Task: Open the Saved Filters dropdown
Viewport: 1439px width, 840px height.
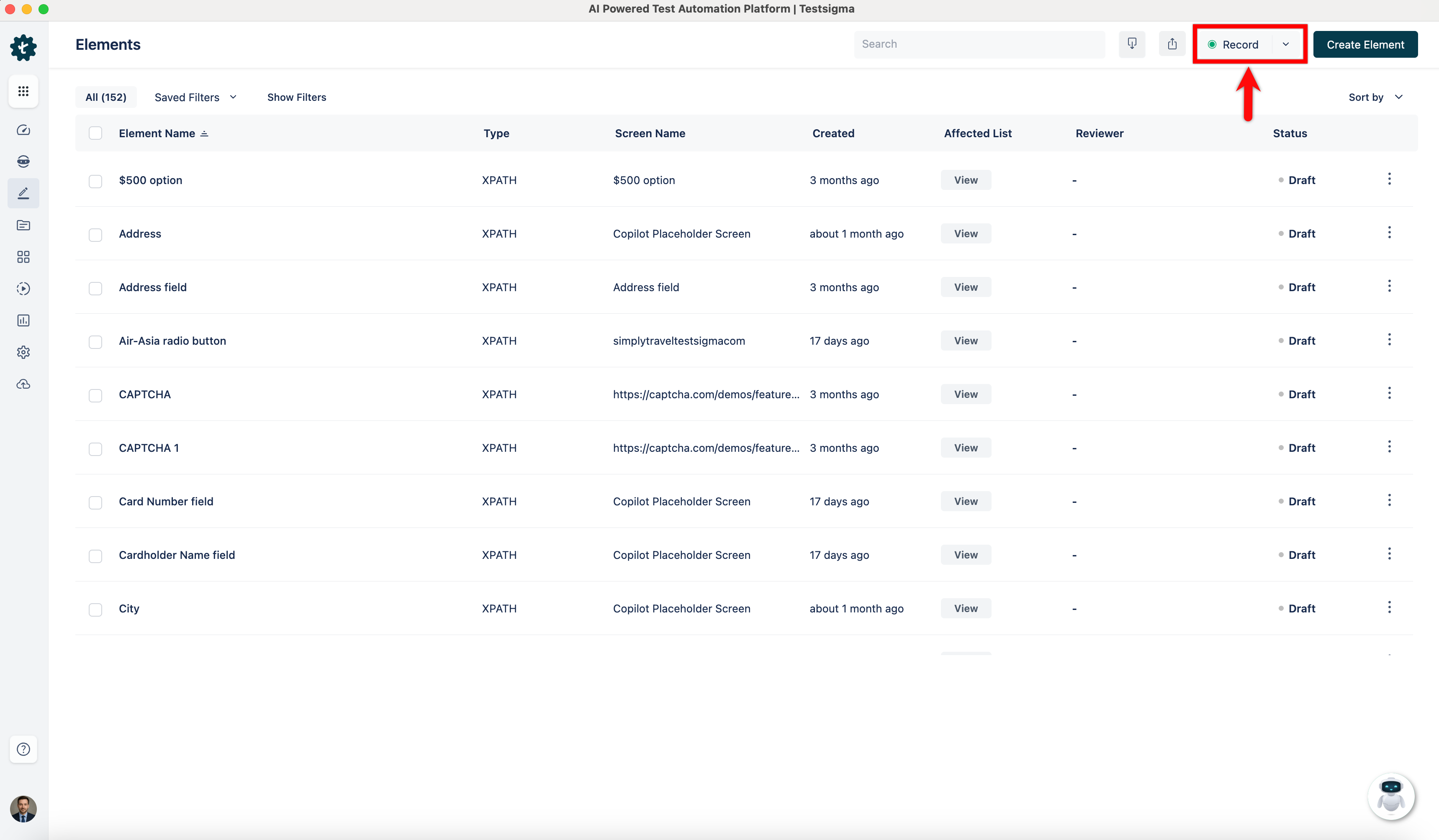Action: click(x=195, y=97)
